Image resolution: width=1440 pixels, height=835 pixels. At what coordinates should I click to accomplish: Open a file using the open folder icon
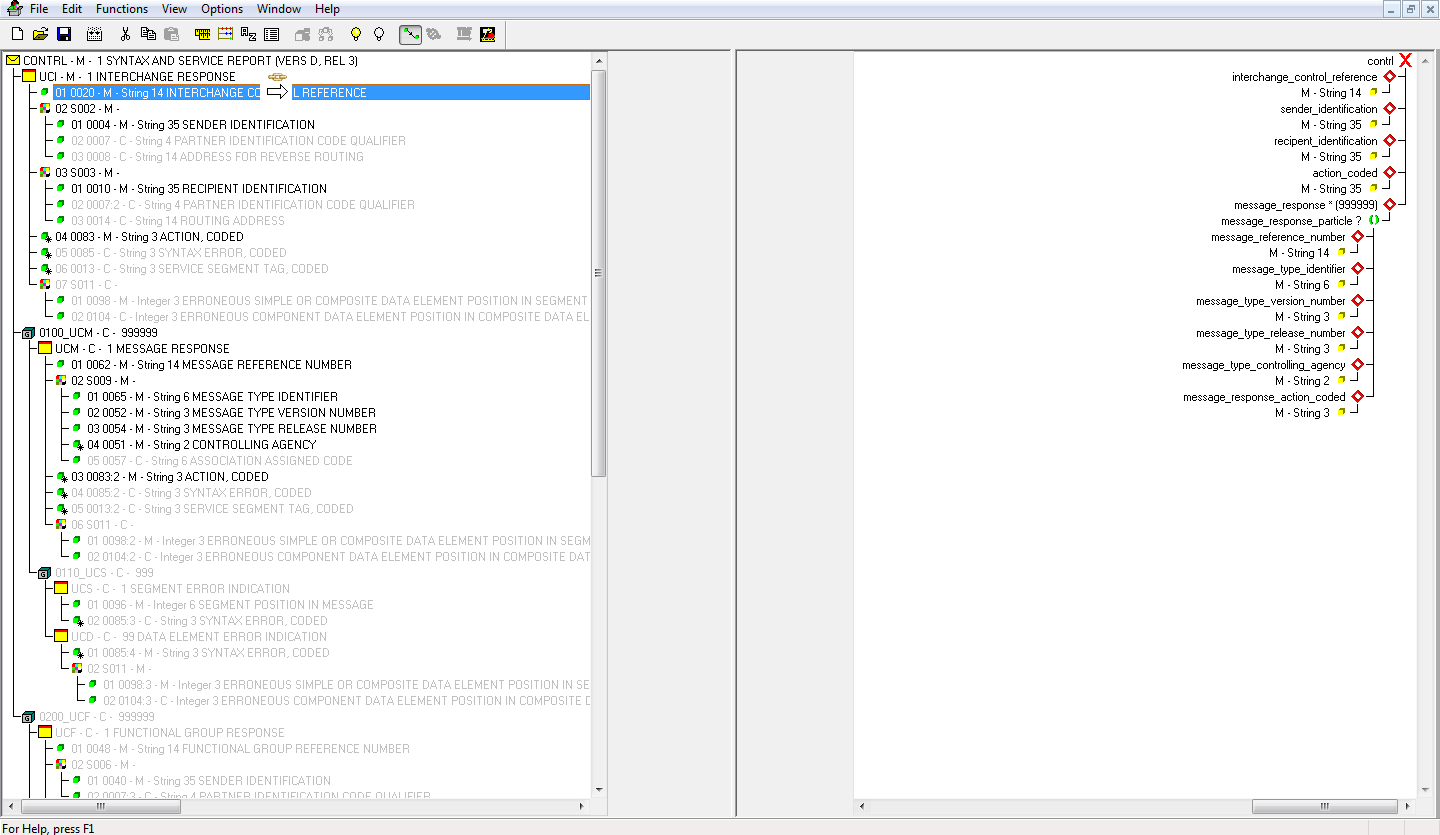(40, 33)
